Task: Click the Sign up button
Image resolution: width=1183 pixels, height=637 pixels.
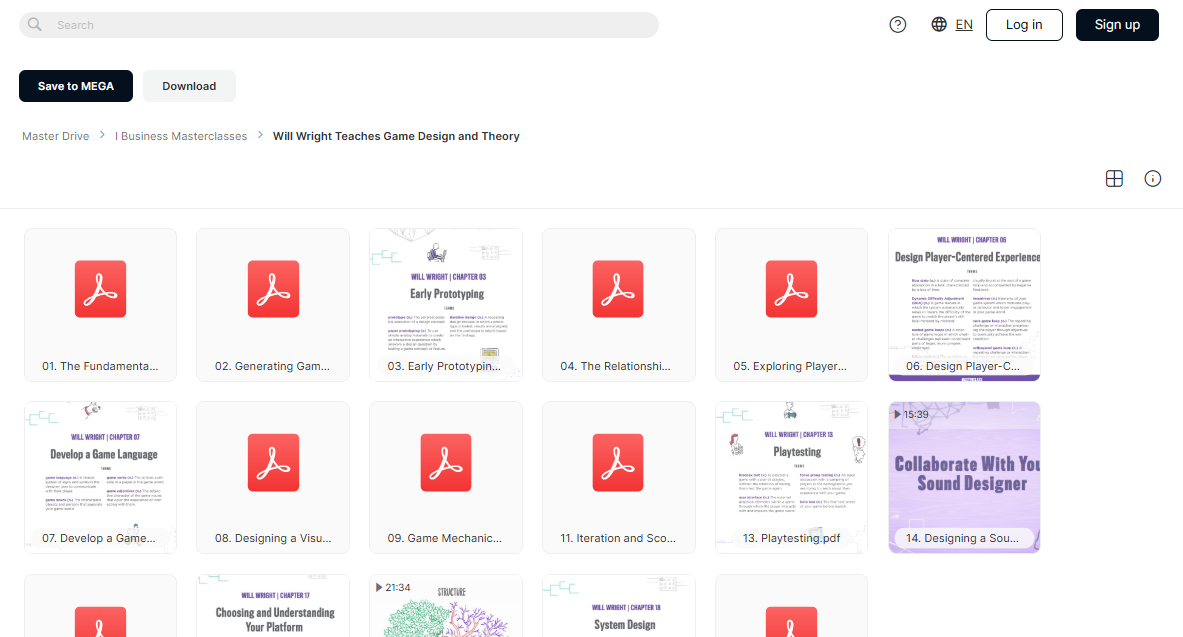Action: 1117,25
